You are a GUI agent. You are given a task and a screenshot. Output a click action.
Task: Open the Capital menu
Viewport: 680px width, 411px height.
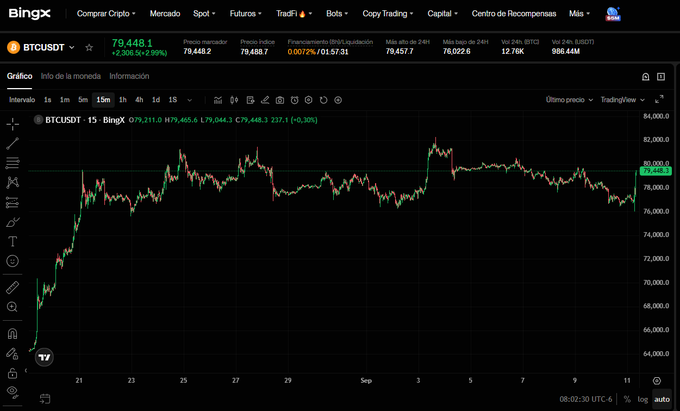[442, 13]
